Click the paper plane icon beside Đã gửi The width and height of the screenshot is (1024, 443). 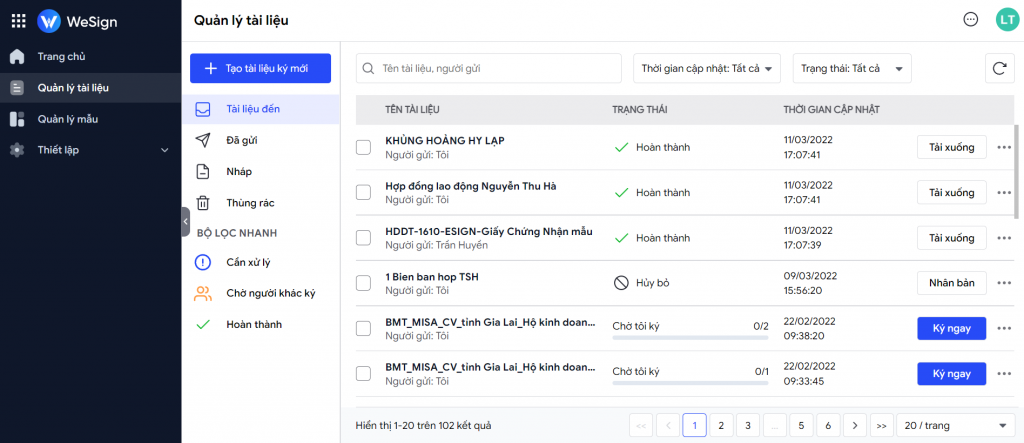(203, 140)
